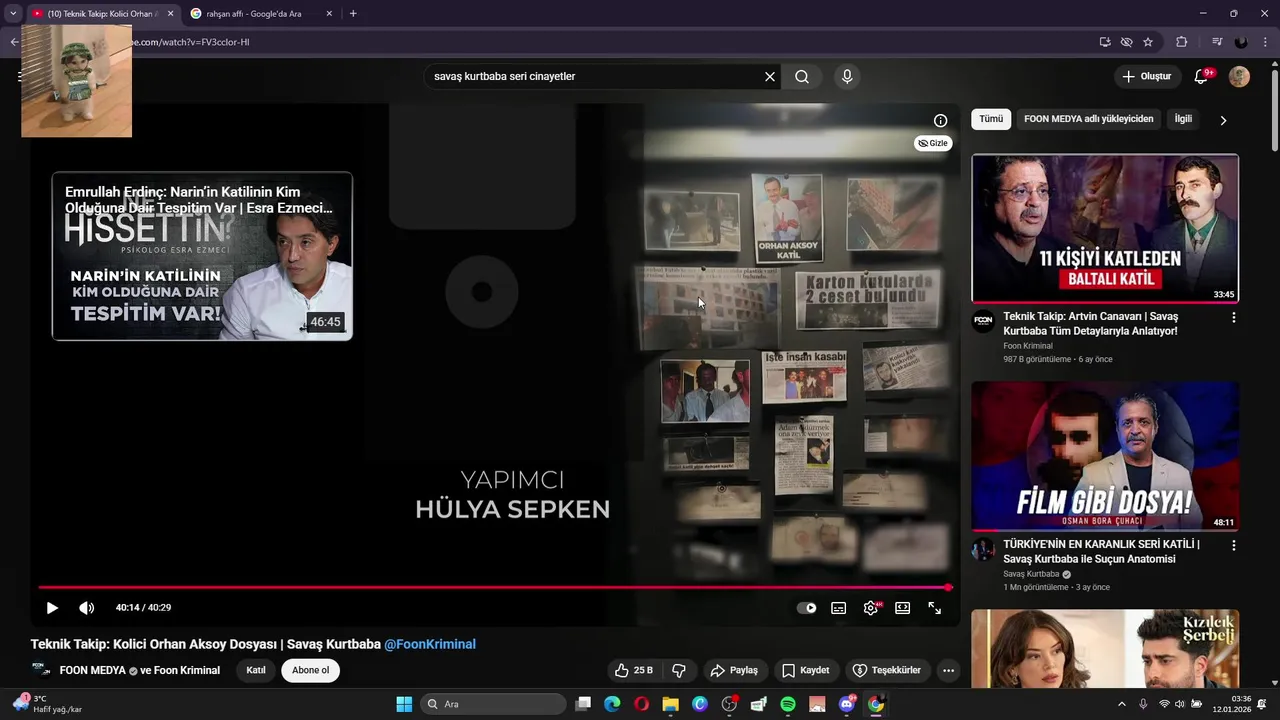This screenshot has width=1280, height=720.
Task: Open the player settings gear
Action: point(871,608)
